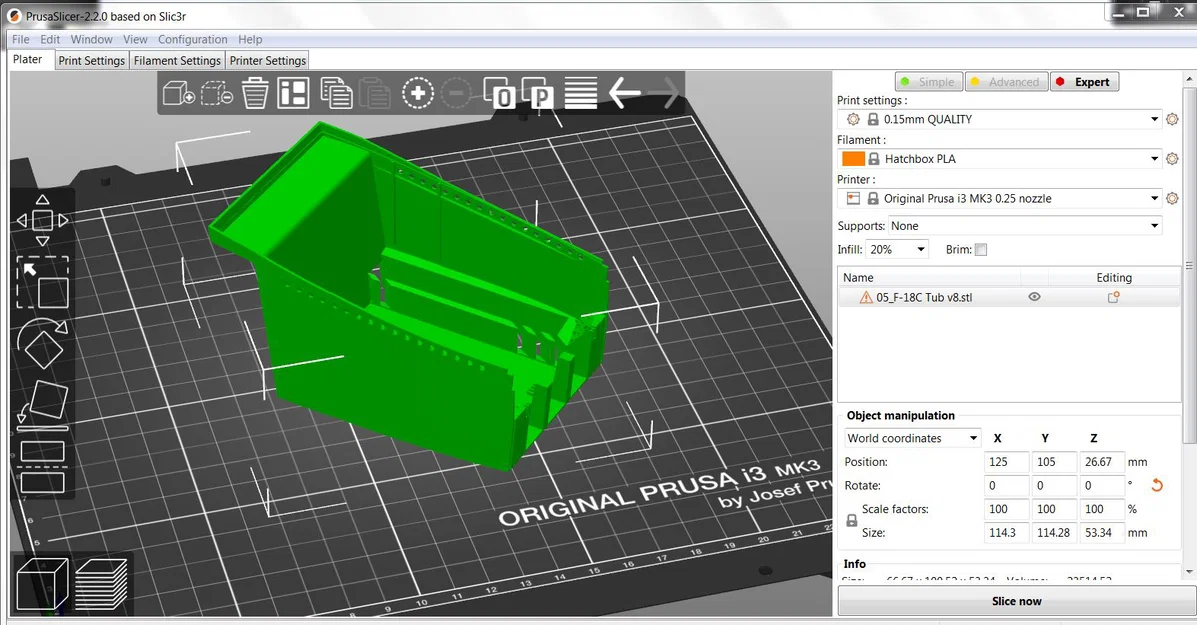
Task: Click the Redo arrow icon
Action: coord(663,93)
